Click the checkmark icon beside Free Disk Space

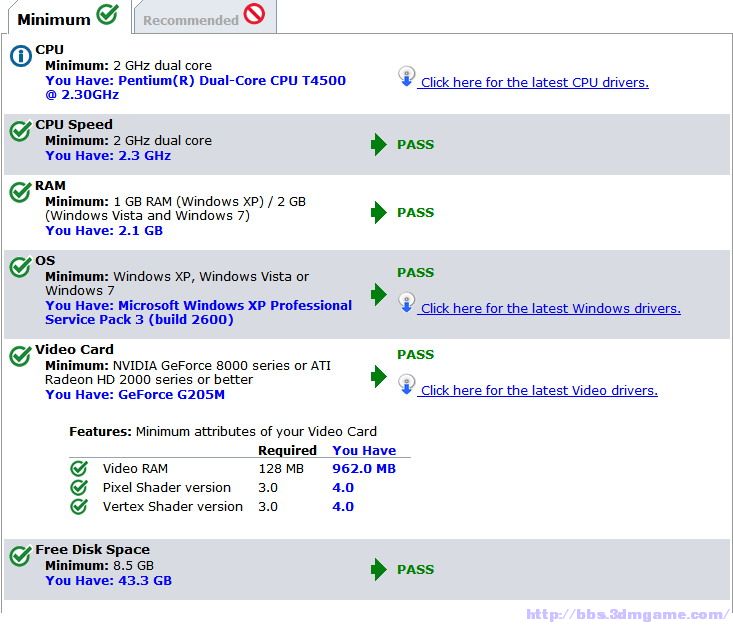[x=21, y=556]
